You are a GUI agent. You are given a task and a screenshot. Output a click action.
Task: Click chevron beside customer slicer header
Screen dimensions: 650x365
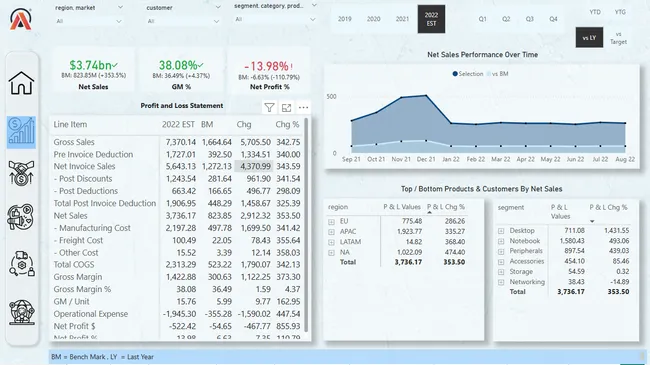tap(218, 7)
